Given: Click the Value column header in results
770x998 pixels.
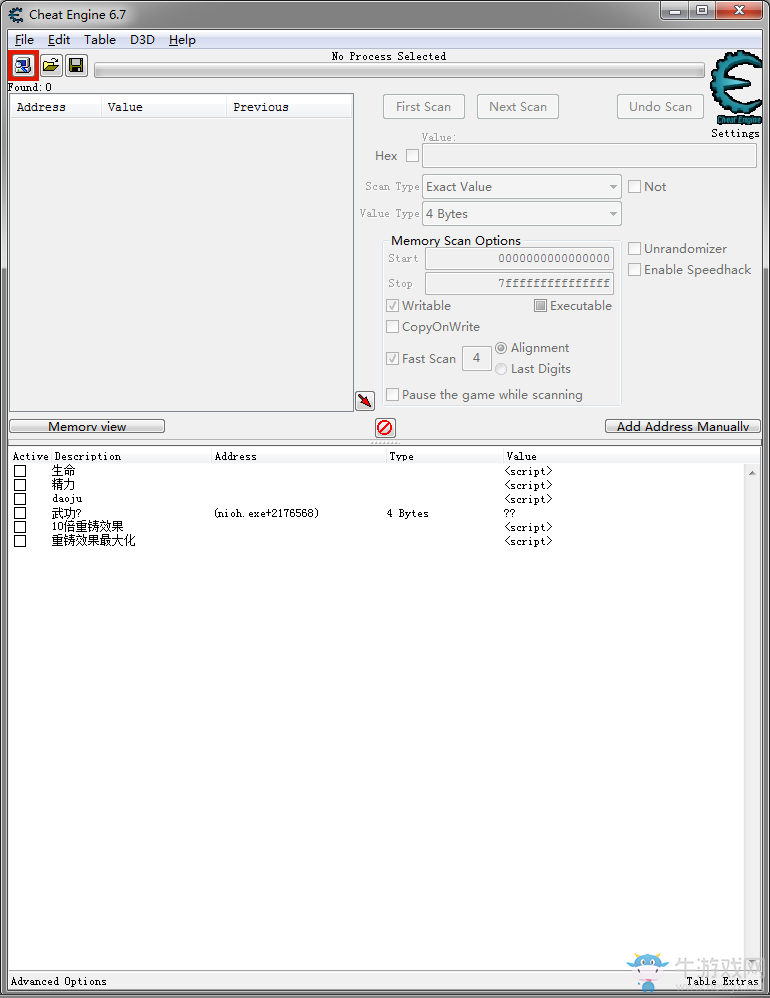Looking at the screenshot, I should pos(164,107).
